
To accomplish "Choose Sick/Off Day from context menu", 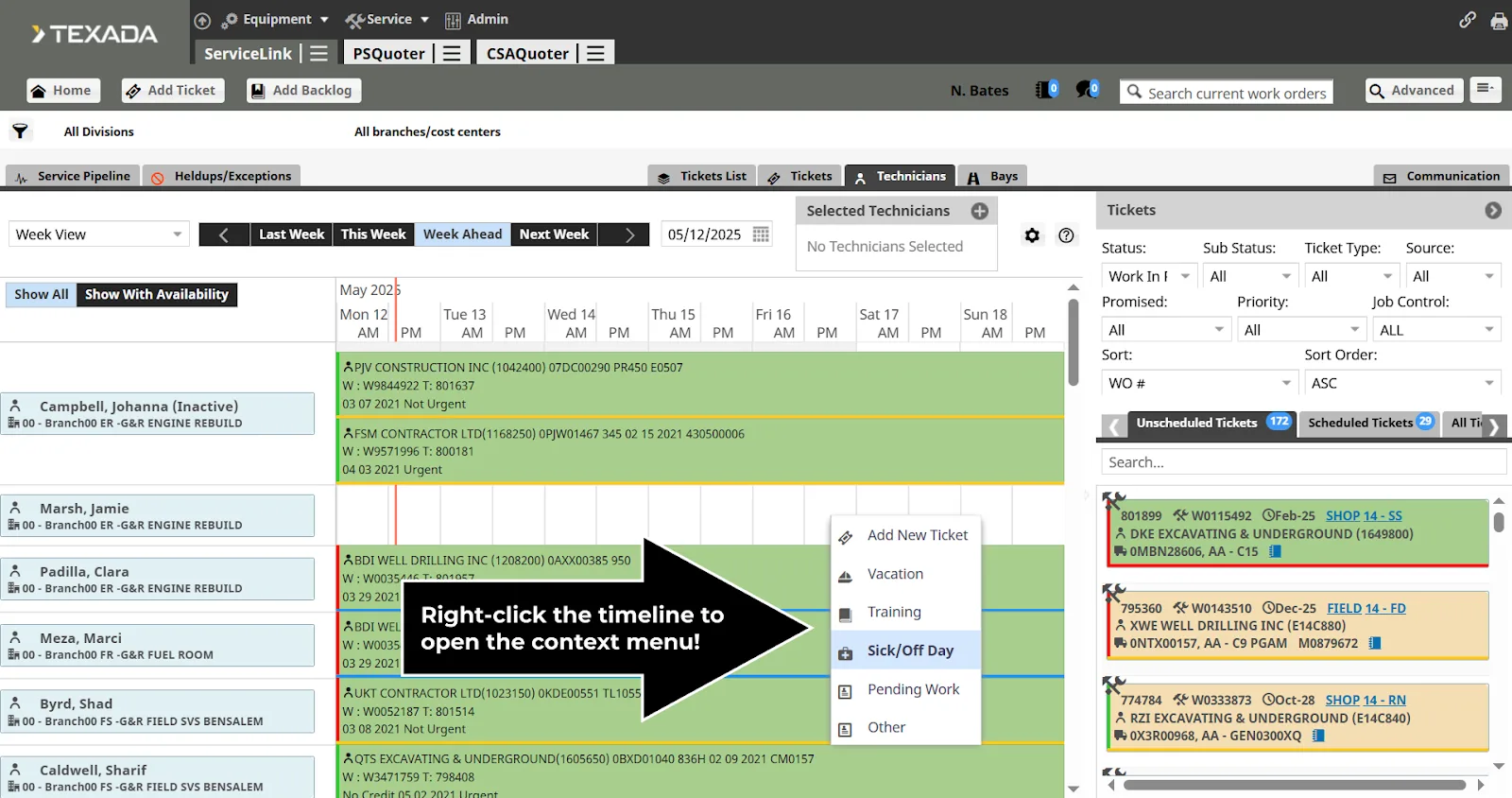I will (910, 651).
